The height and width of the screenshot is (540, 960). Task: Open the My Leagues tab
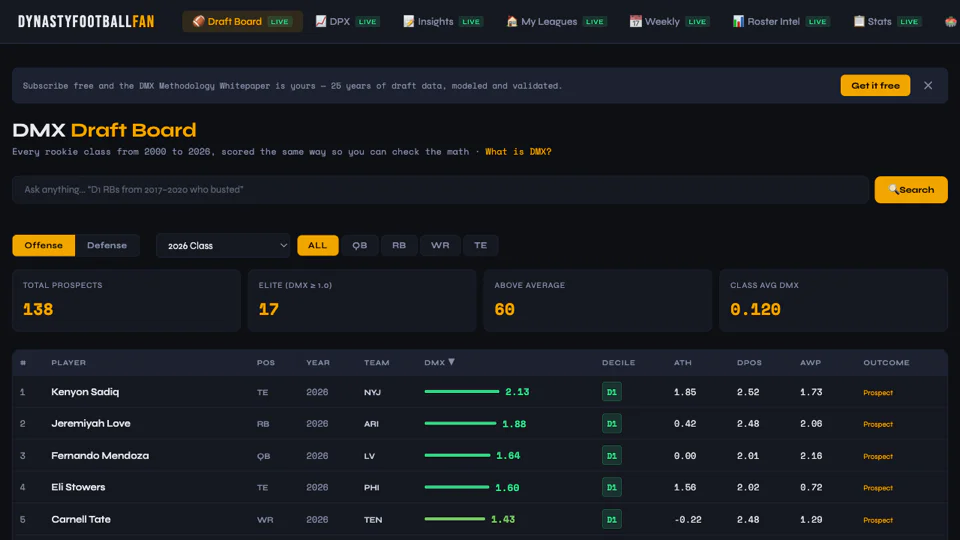coord(557,21)
